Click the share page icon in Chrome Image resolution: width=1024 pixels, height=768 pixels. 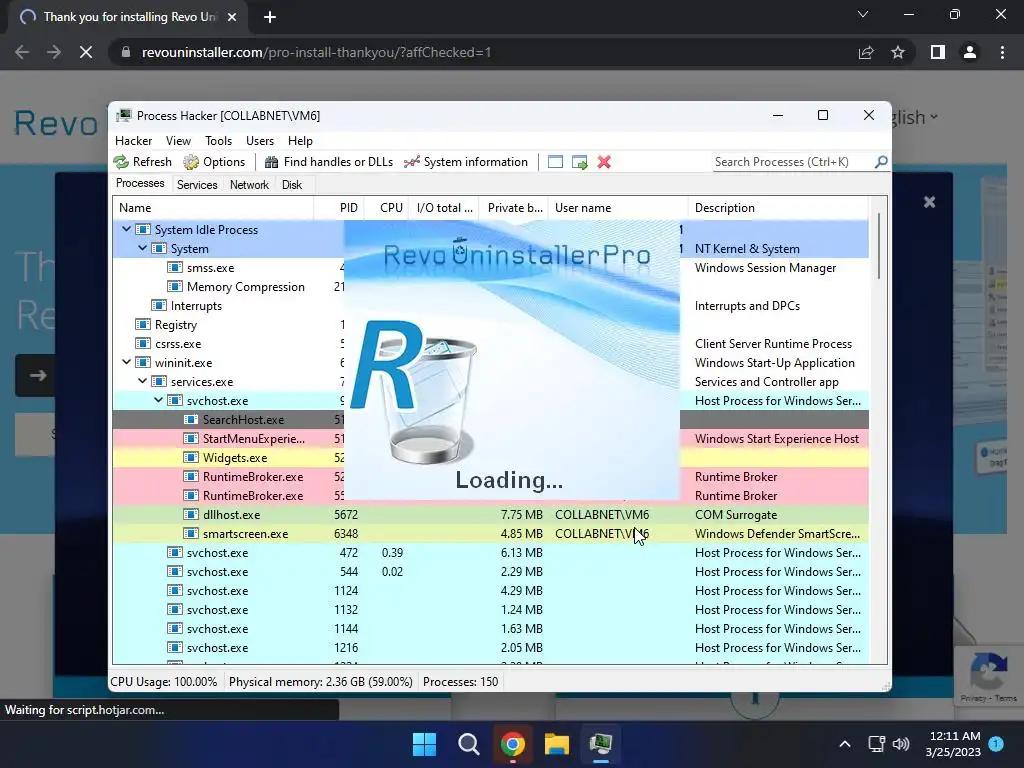(x=866, y=52)
